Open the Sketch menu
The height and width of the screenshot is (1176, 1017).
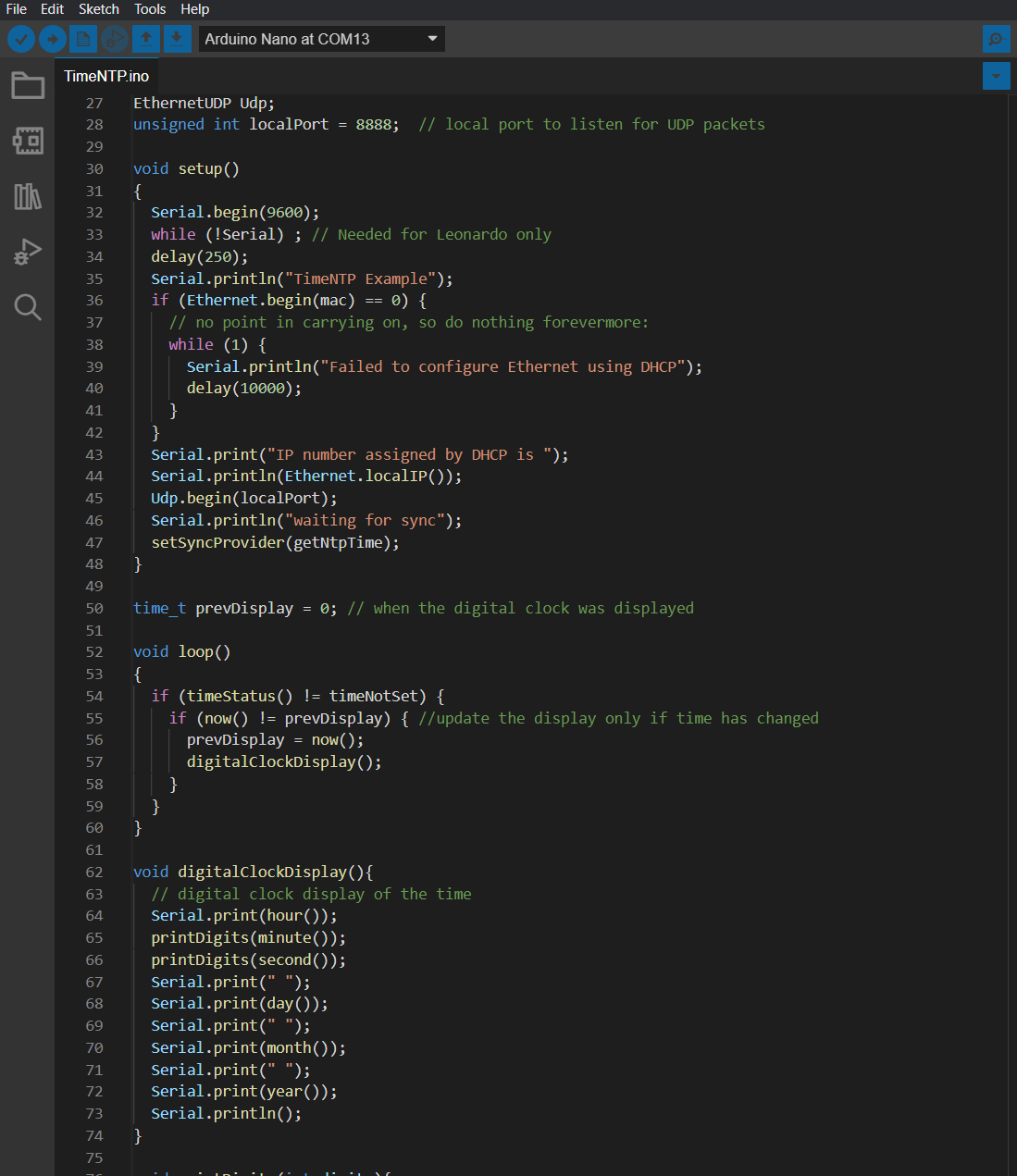pyautogui.click(x=98, y=9)
